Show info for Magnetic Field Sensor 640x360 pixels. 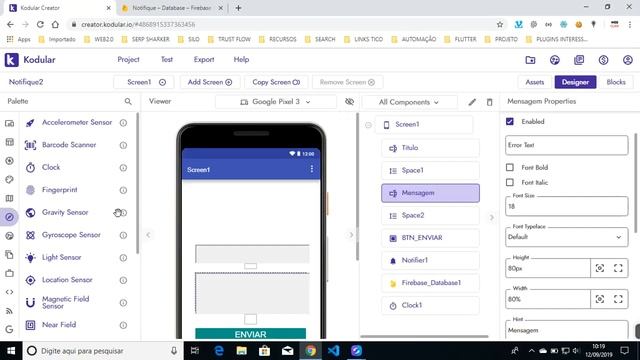(123, 302)
